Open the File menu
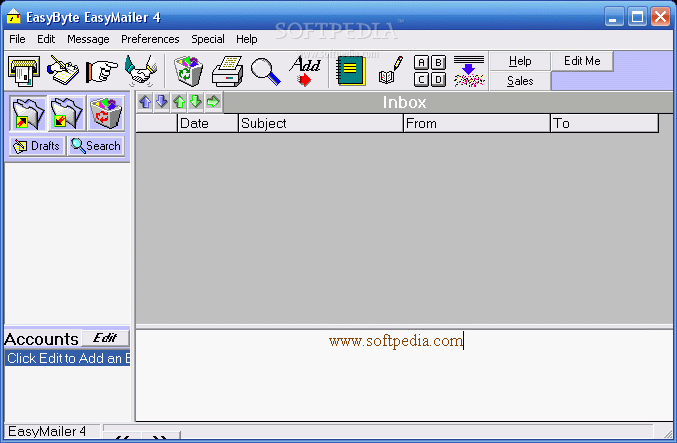This screenshot has width=677, height=443. tap(17, 39)
